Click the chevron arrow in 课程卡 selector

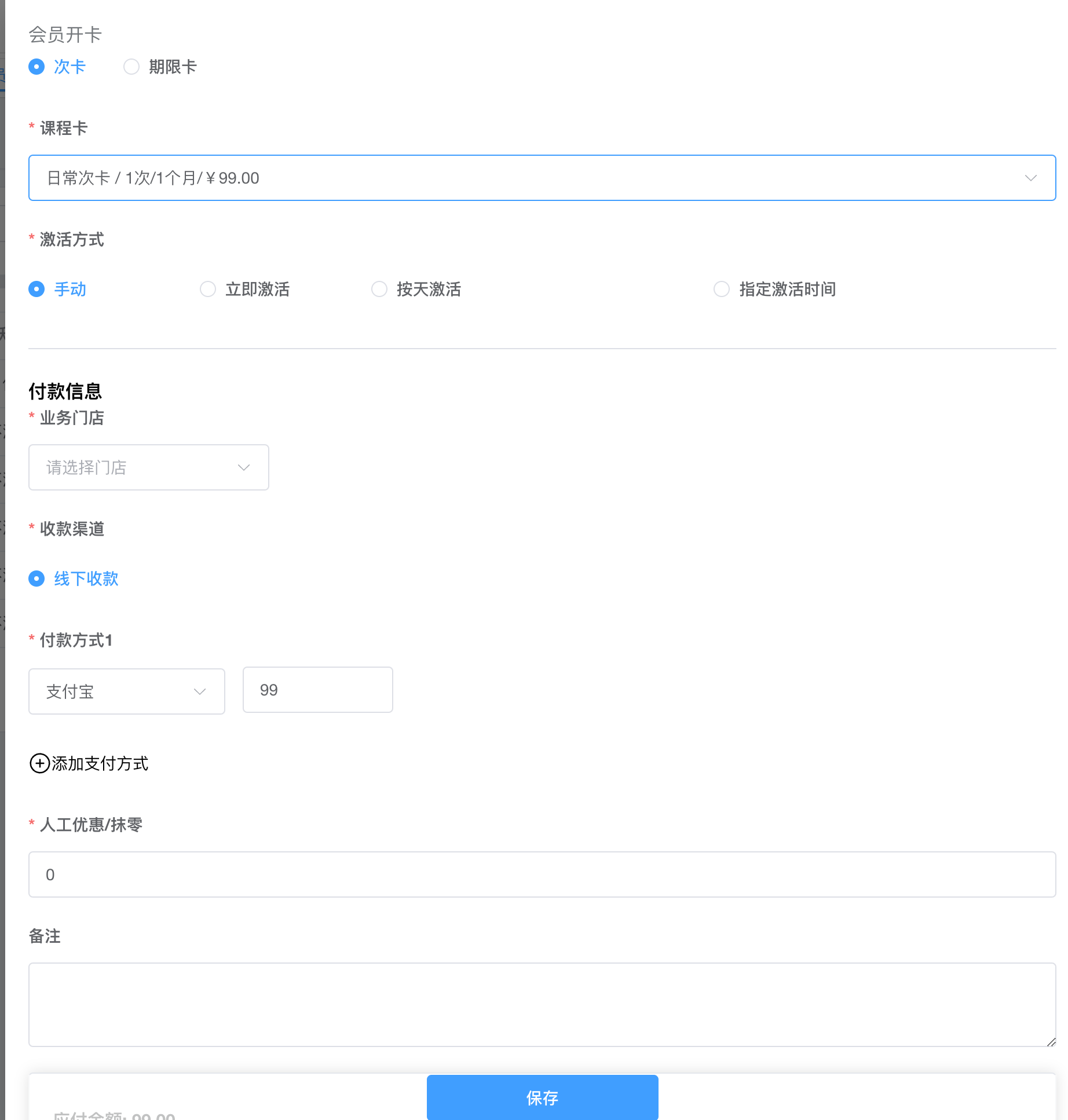pyautogui.click(x=1030, y=178)
